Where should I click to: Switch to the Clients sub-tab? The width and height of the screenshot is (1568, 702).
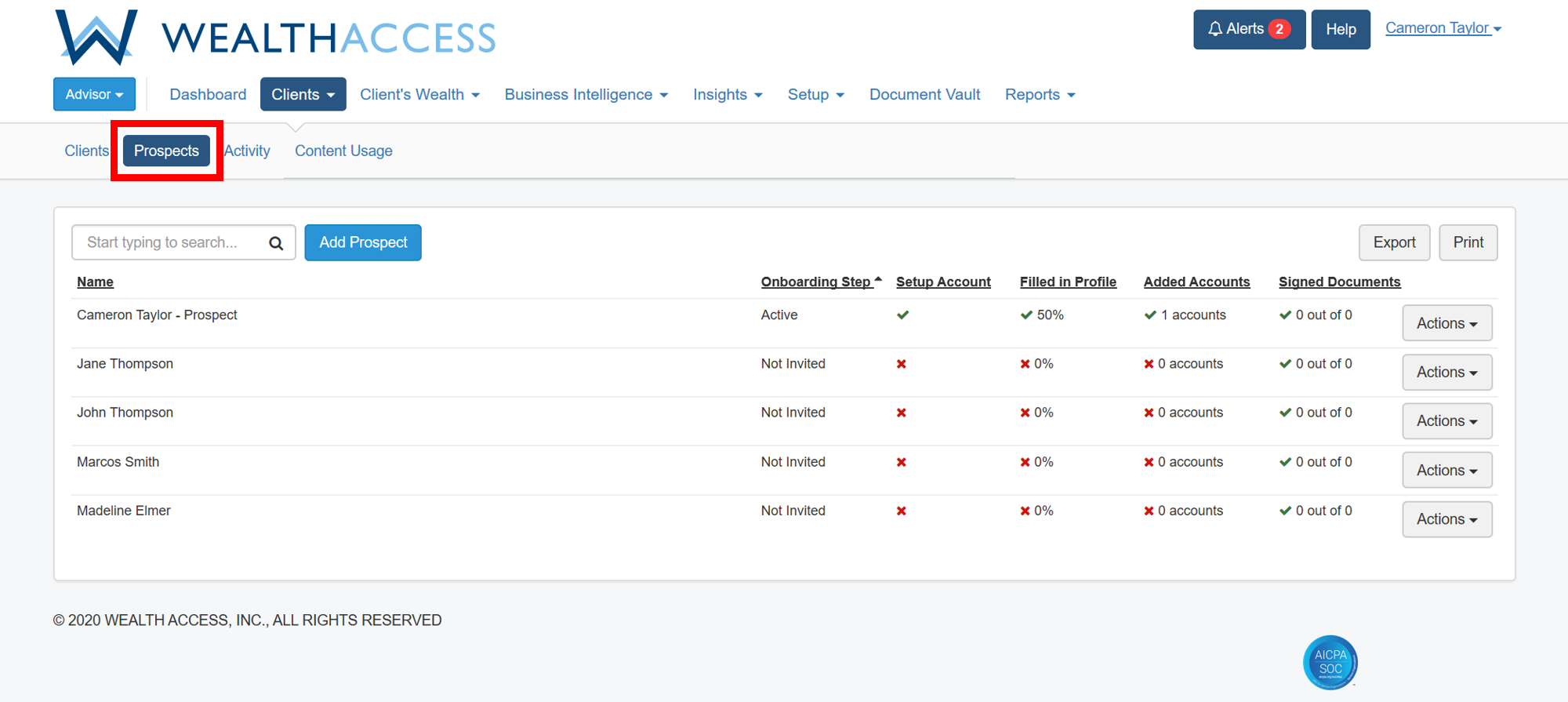pos(86,151)
